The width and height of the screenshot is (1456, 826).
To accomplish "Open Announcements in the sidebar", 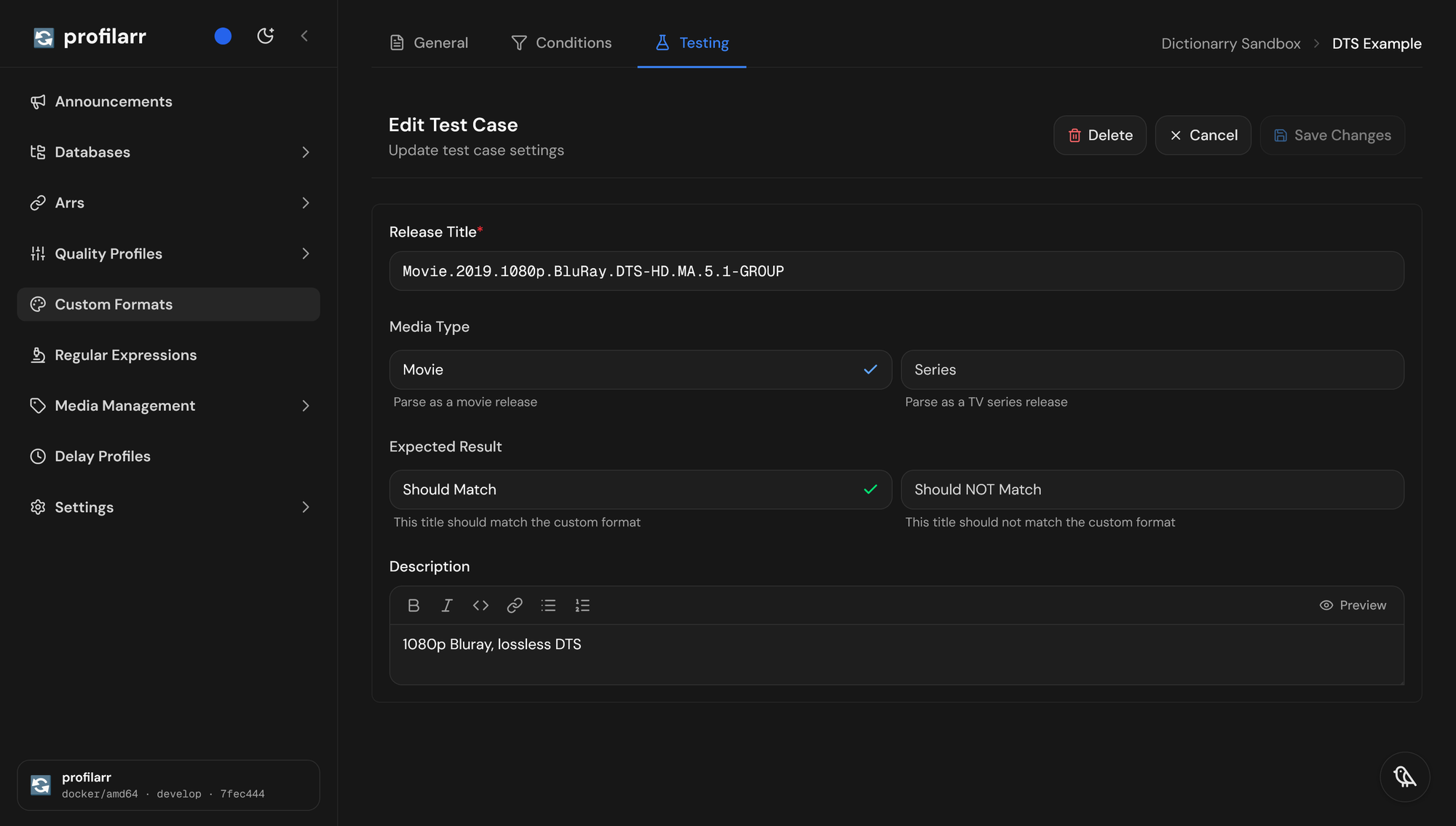I will [168, 102].
